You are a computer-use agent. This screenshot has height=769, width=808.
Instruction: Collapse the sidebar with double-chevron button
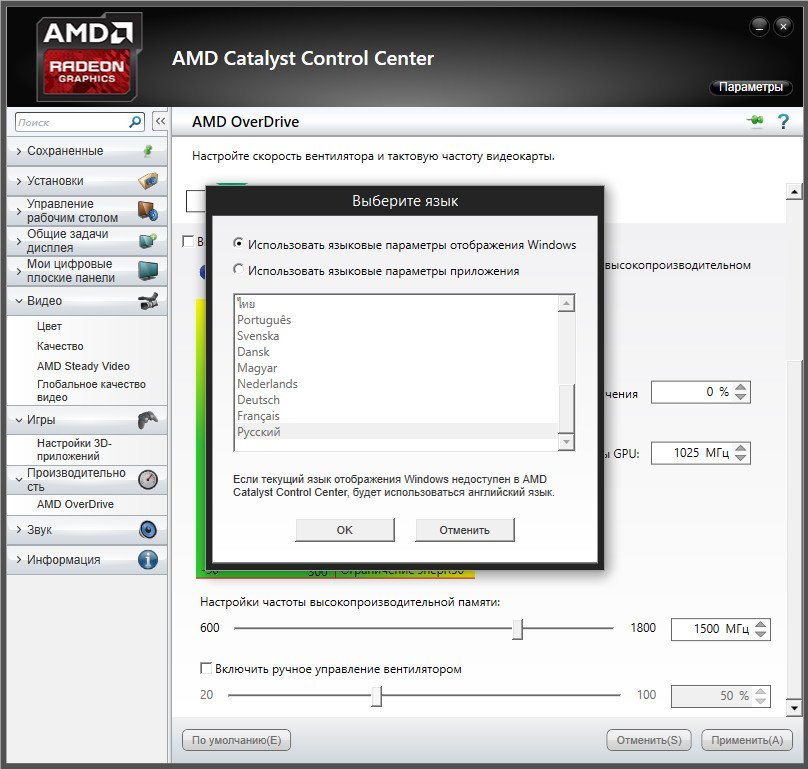click(x=159, y=122)
